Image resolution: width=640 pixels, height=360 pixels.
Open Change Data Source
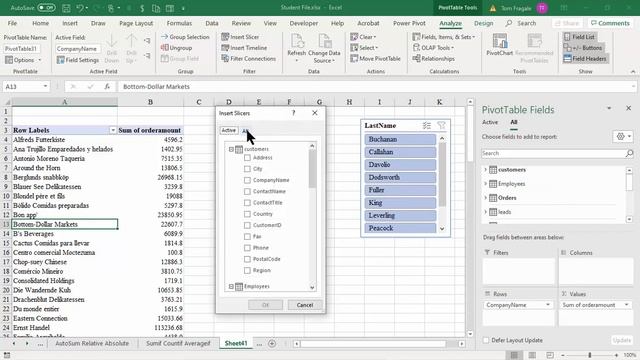pos(324,49)
